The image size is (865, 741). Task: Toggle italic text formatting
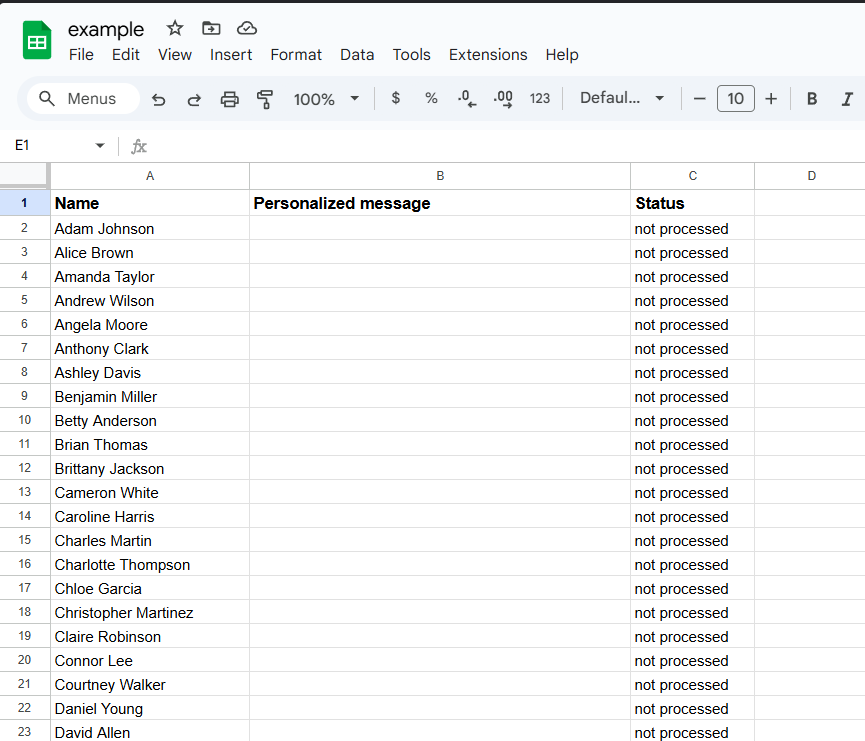(x=847, y=98)
